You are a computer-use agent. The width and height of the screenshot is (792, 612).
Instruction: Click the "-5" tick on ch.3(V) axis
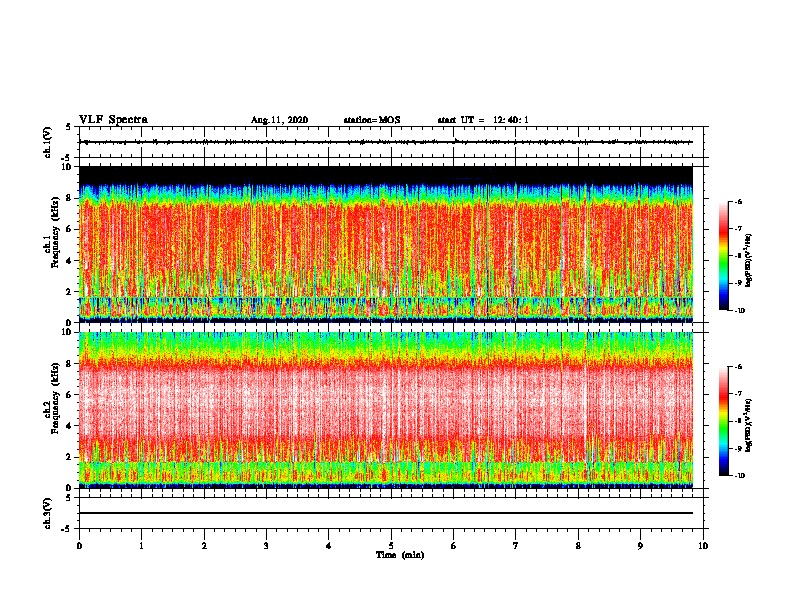[67, 529]
